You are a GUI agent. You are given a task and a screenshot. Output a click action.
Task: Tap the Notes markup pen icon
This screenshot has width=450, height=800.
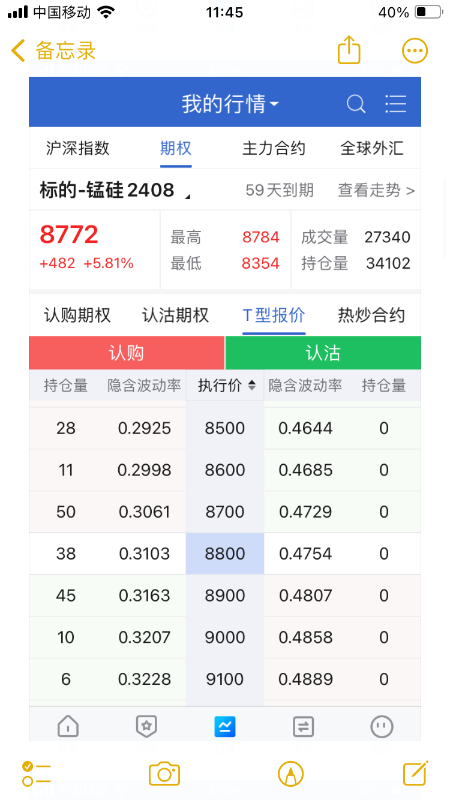[291, 774]
